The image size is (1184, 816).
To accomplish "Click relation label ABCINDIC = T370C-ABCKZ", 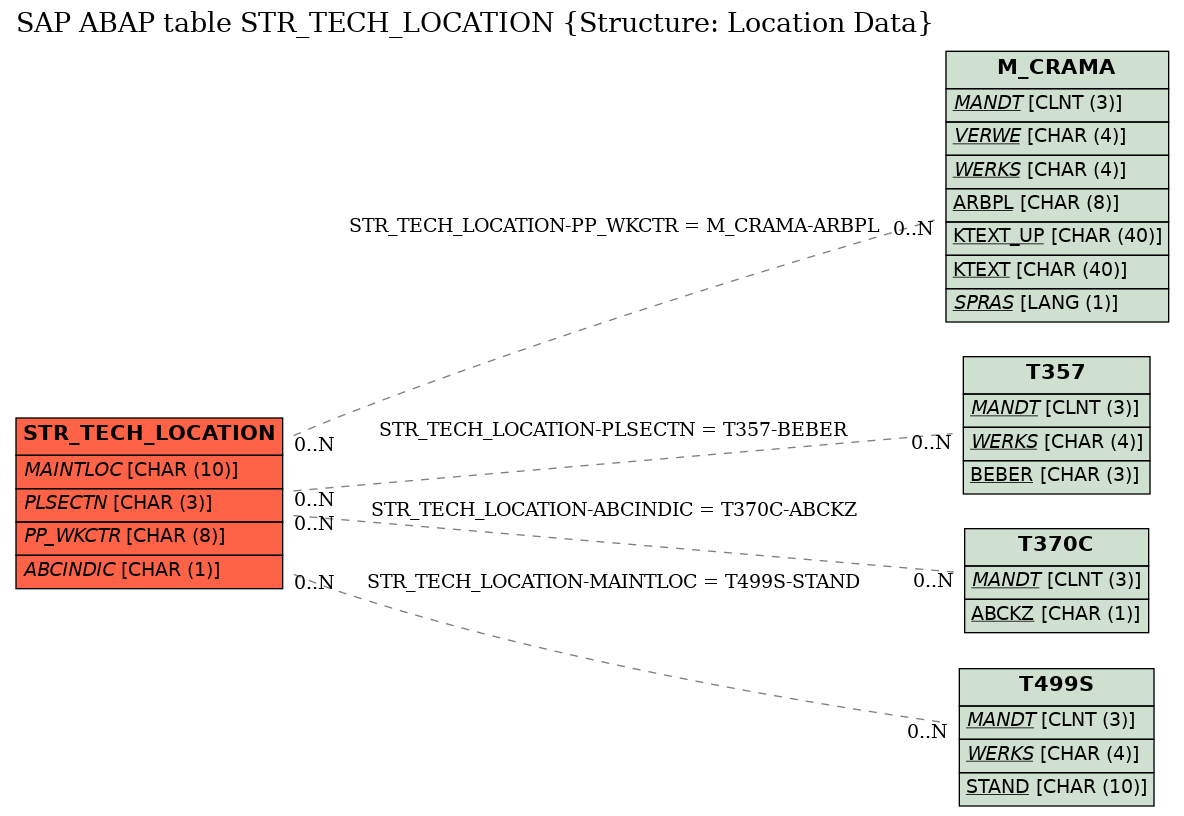I will pos(614,510).
